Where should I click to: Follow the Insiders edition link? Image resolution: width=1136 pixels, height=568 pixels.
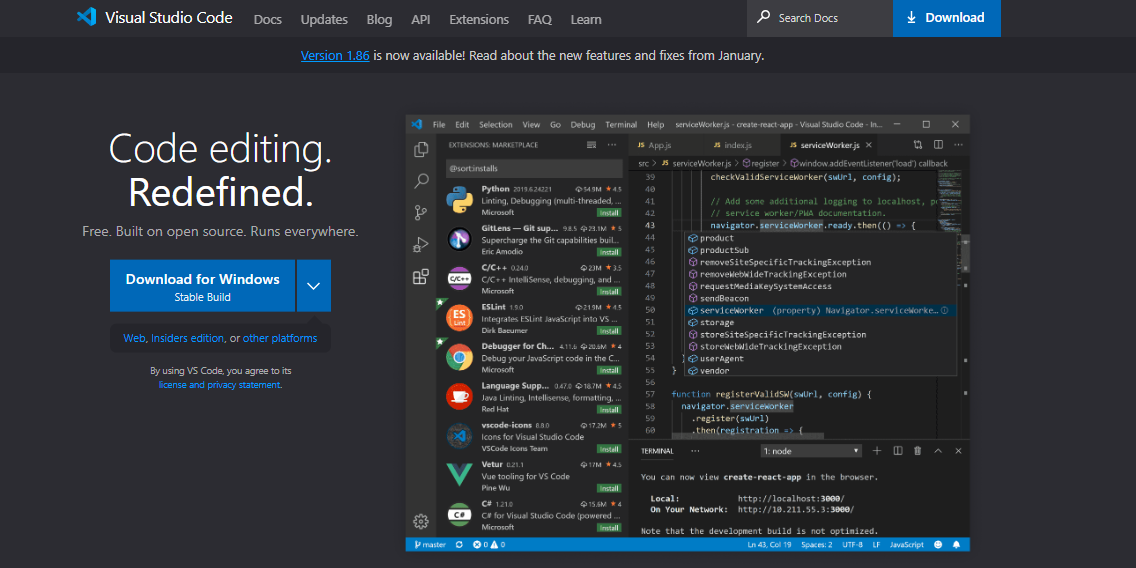point(188,338)
